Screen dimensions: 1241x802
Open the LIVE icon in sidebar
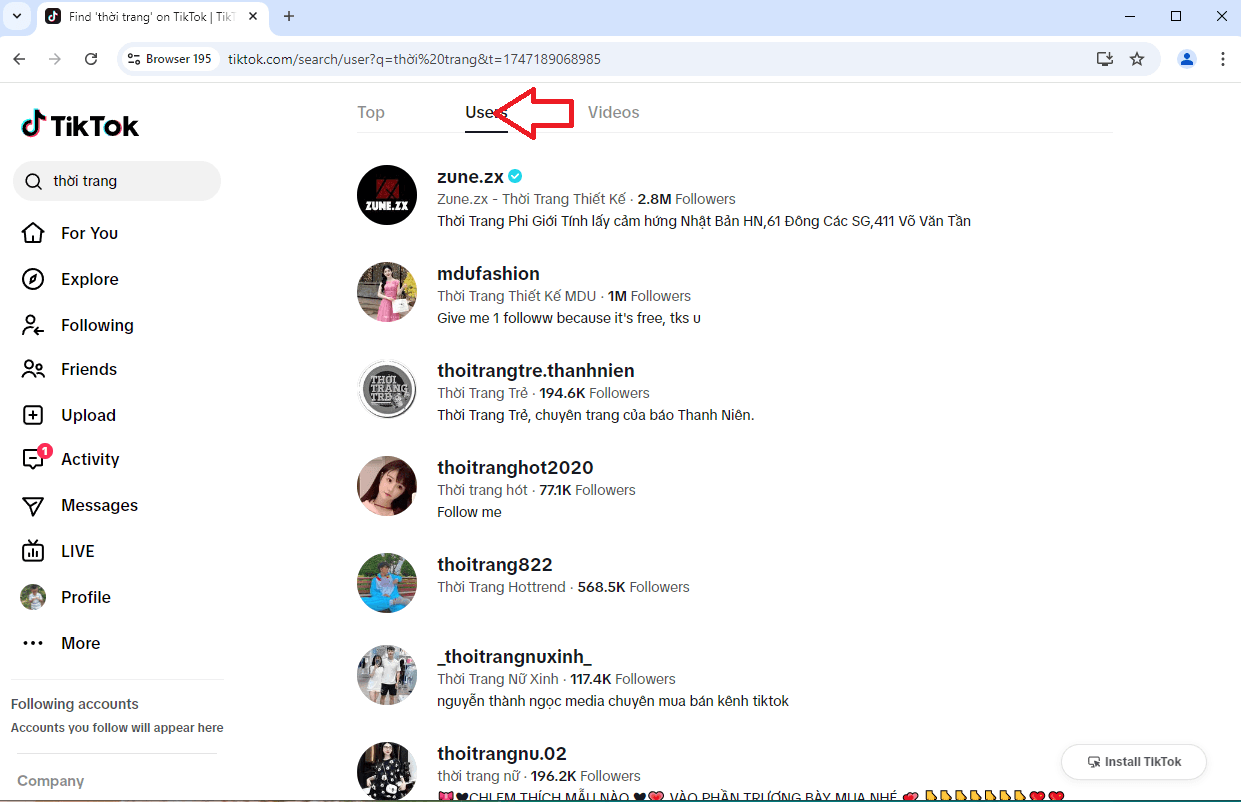pos(33,551)
